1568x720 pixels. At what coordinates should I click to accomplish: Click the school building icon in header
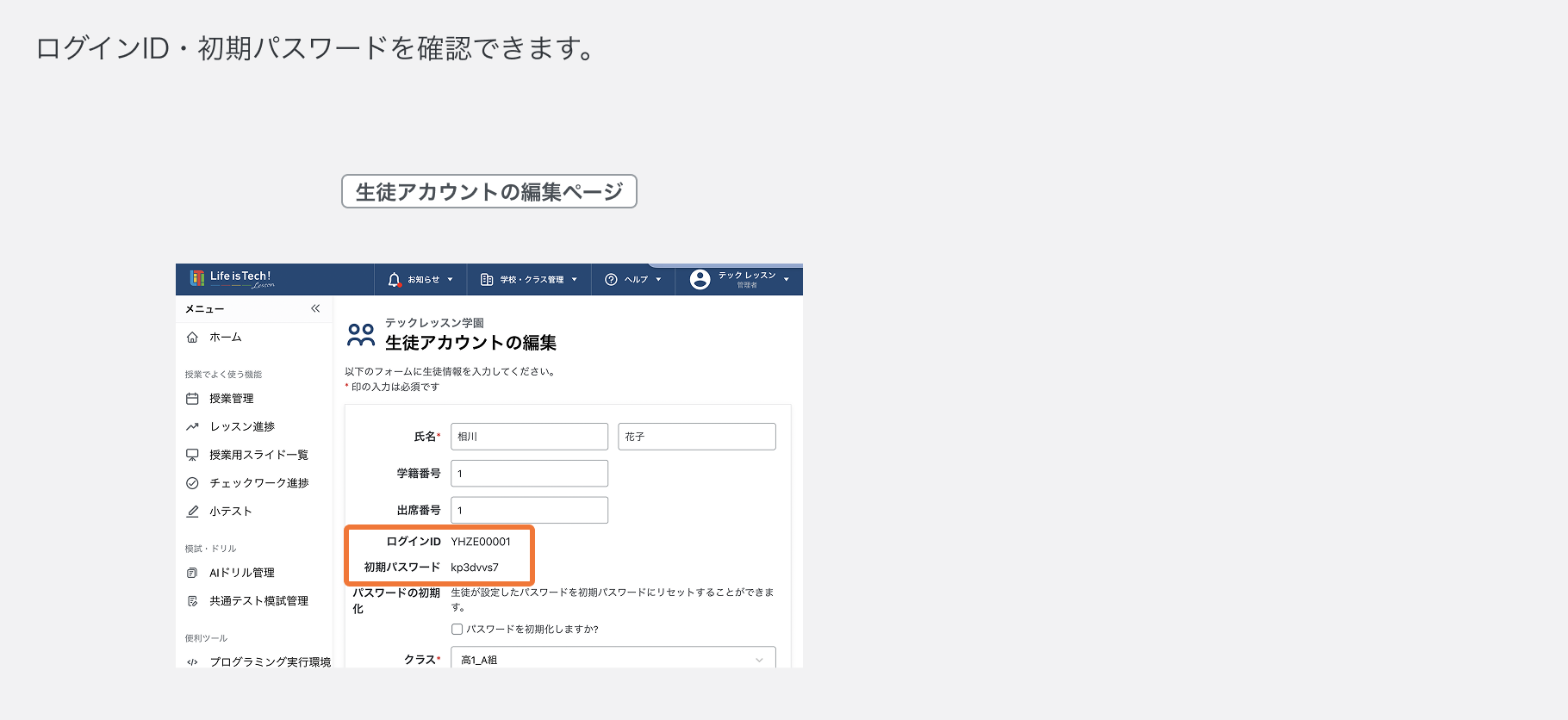click(487, 280)
